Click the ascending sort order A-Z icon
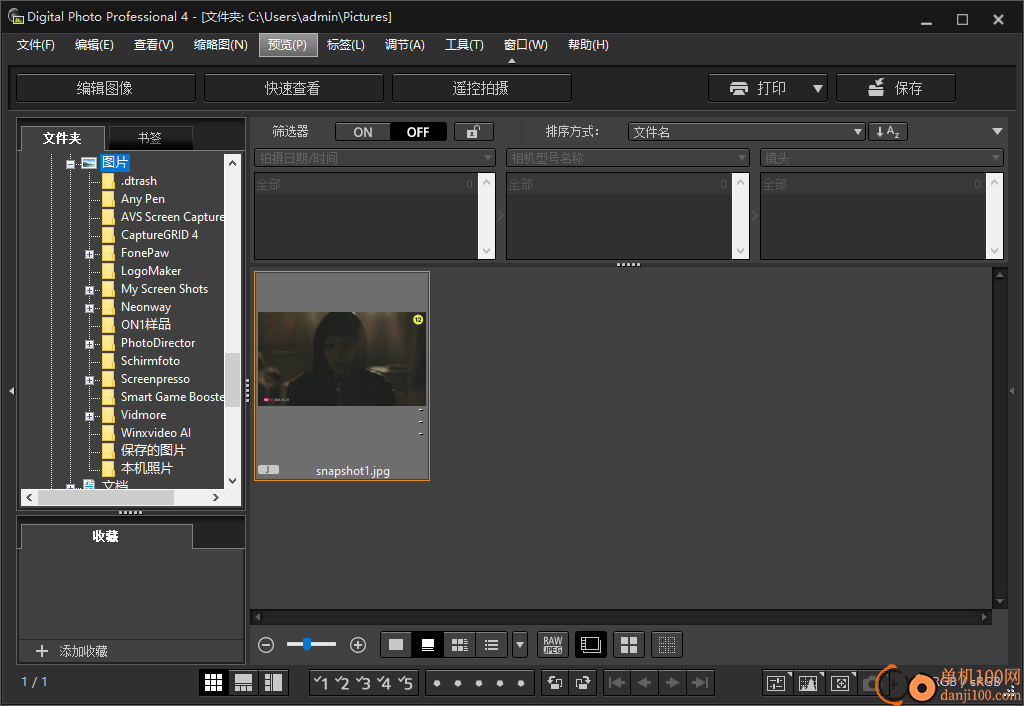1024x706 pixels. point(888,132)
